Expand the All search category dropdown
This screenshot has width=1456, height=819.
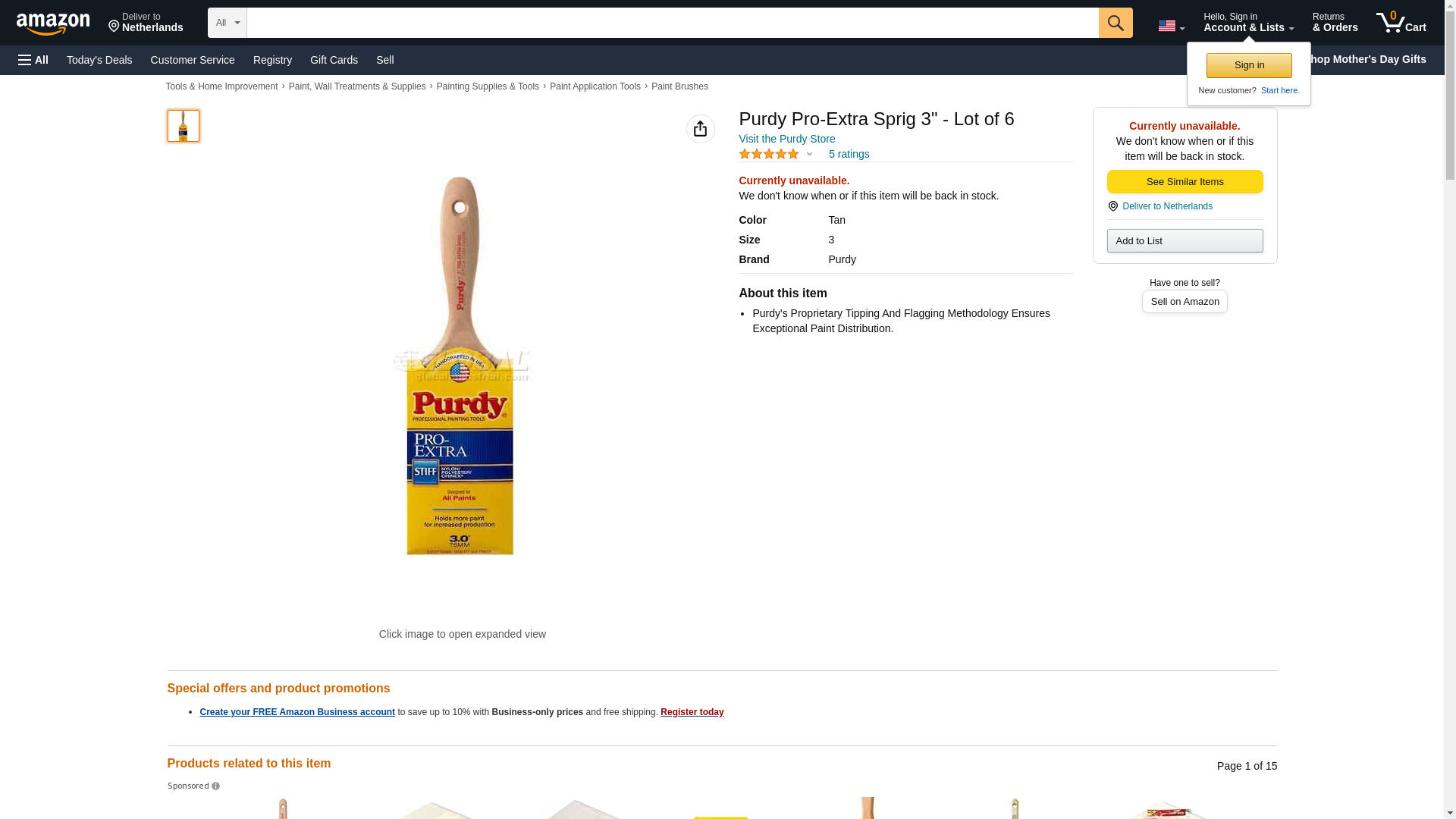tap(227, 23)
